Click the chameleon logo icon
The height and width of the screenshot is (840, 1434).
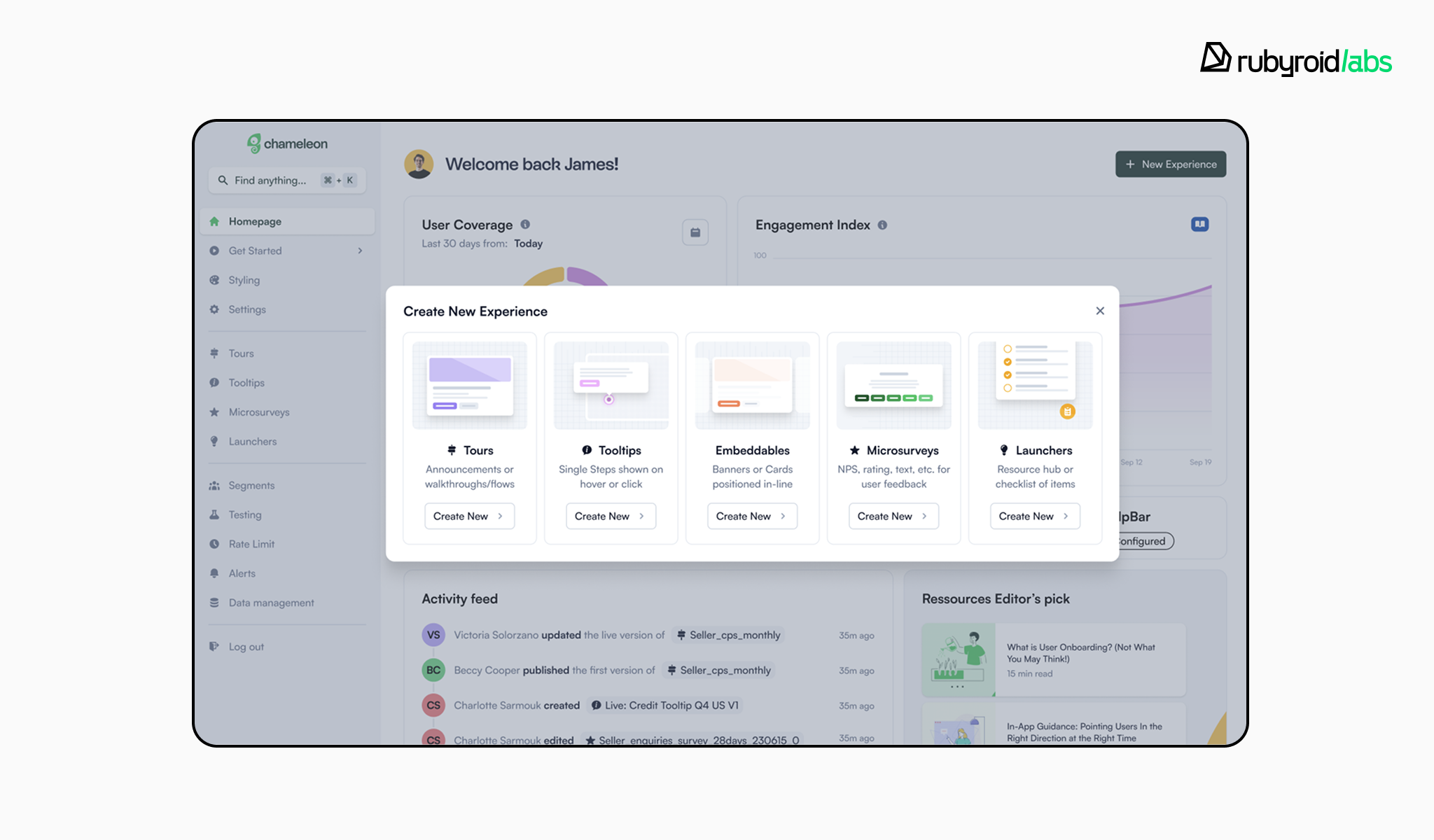(x=253, y=143)
